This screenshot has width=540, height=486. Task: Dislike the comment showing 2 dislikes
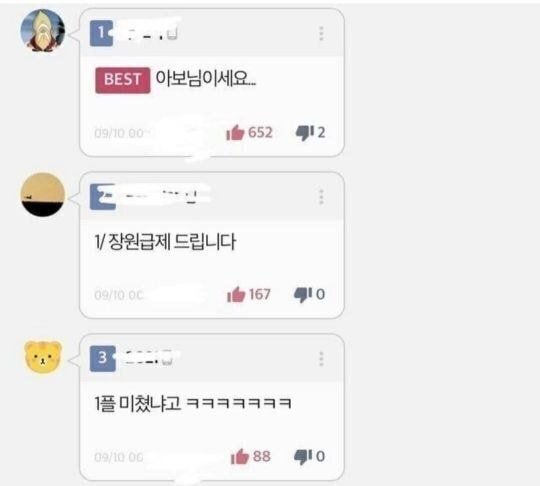(x=305, y=133)
